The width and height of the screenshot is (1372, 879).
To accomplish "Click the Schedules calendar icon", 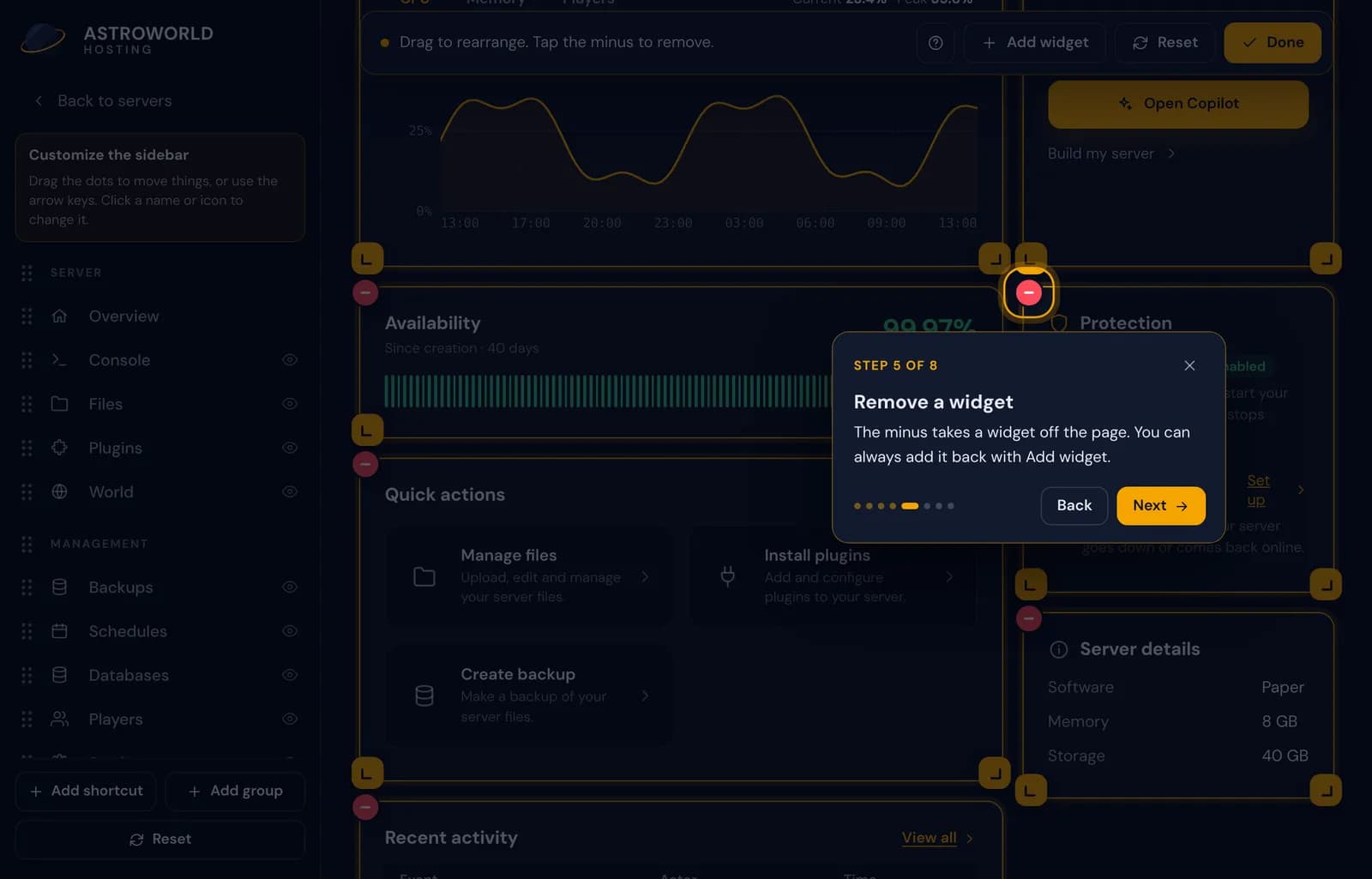I will tap(59, 631).
